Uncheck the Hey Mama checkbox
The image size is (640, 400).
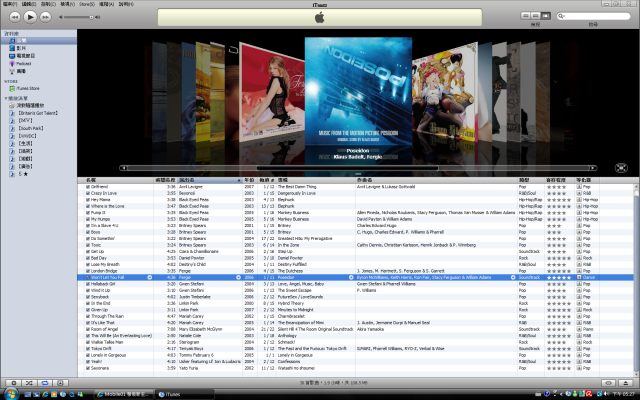[88, 200]
